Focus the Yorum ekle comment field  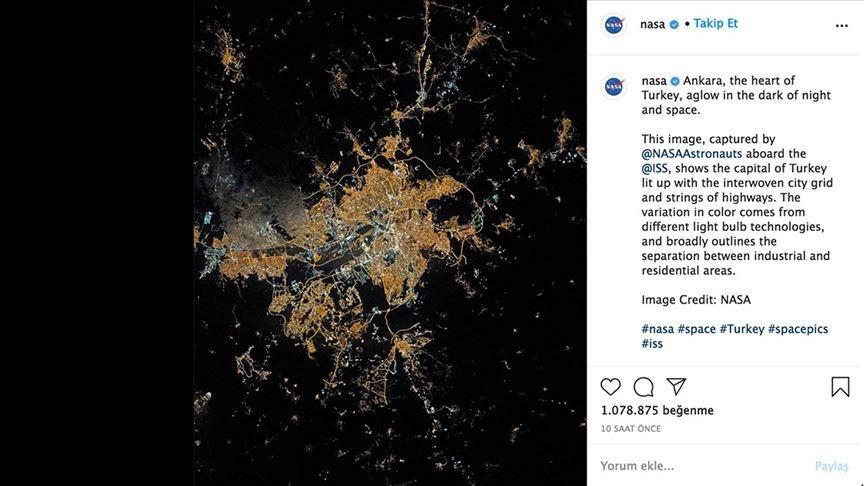coord(700,466)
